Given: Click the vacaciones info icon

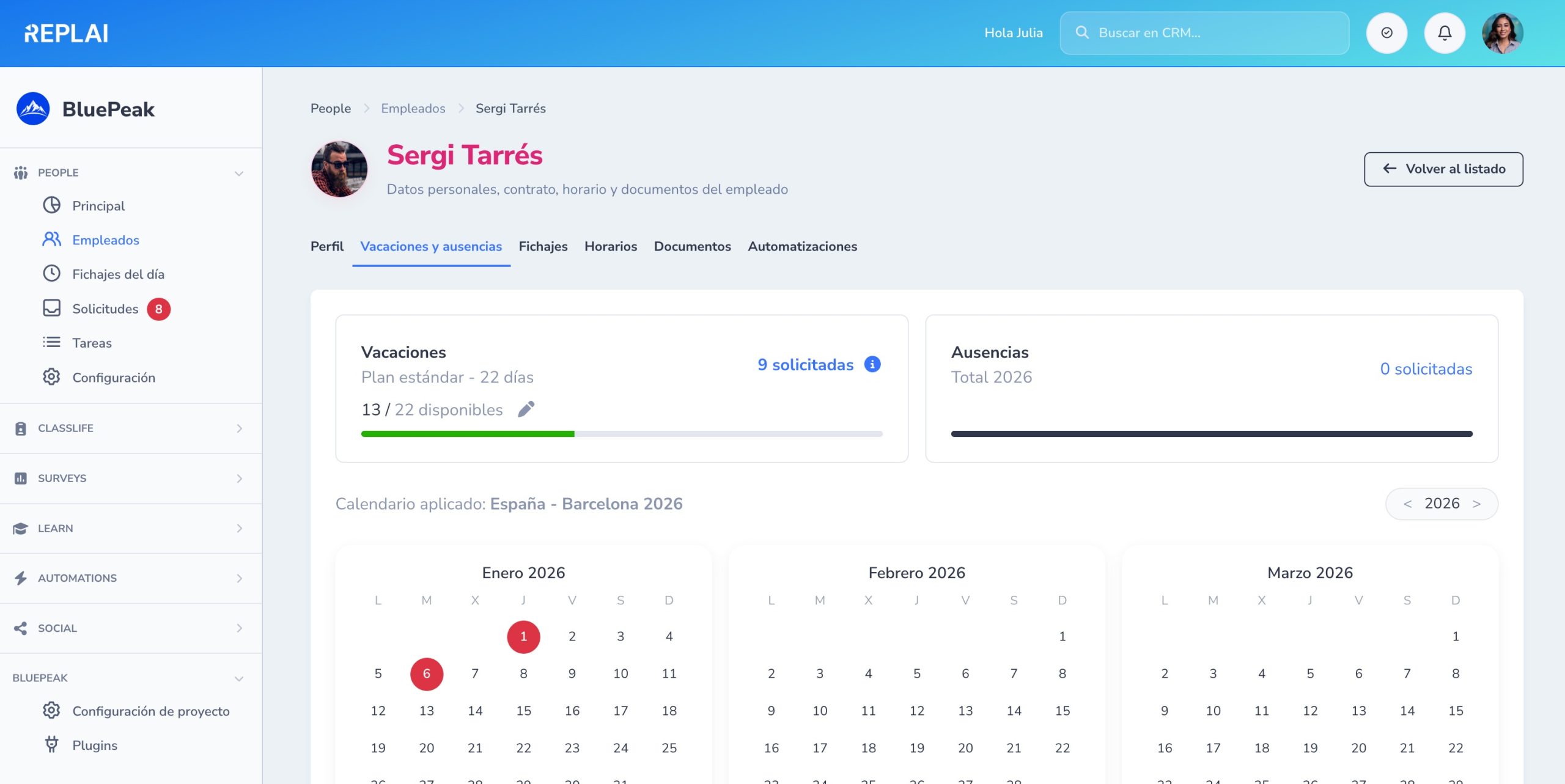Looking at the screenshot, I should coord(872,364).
